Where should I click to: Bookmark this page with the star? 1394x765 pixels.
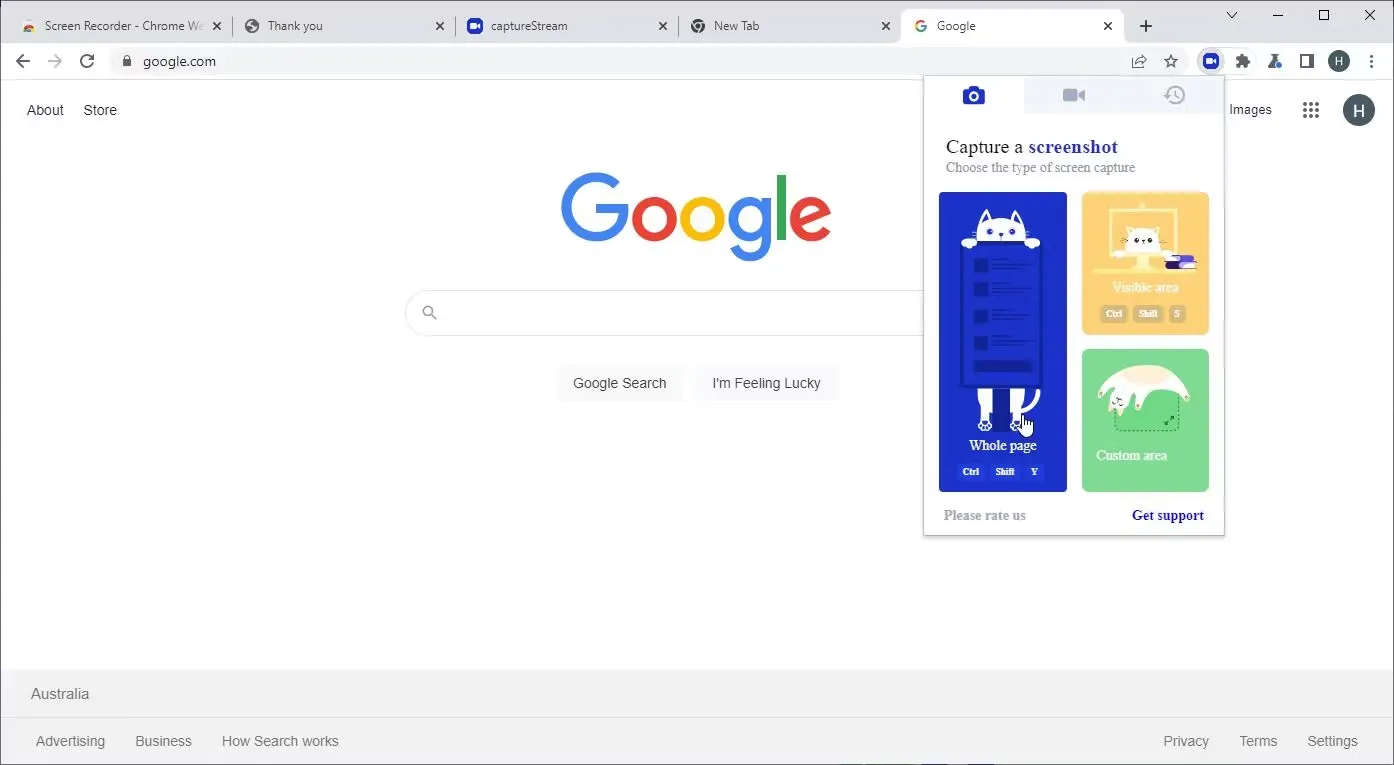tap(1171, 61)
